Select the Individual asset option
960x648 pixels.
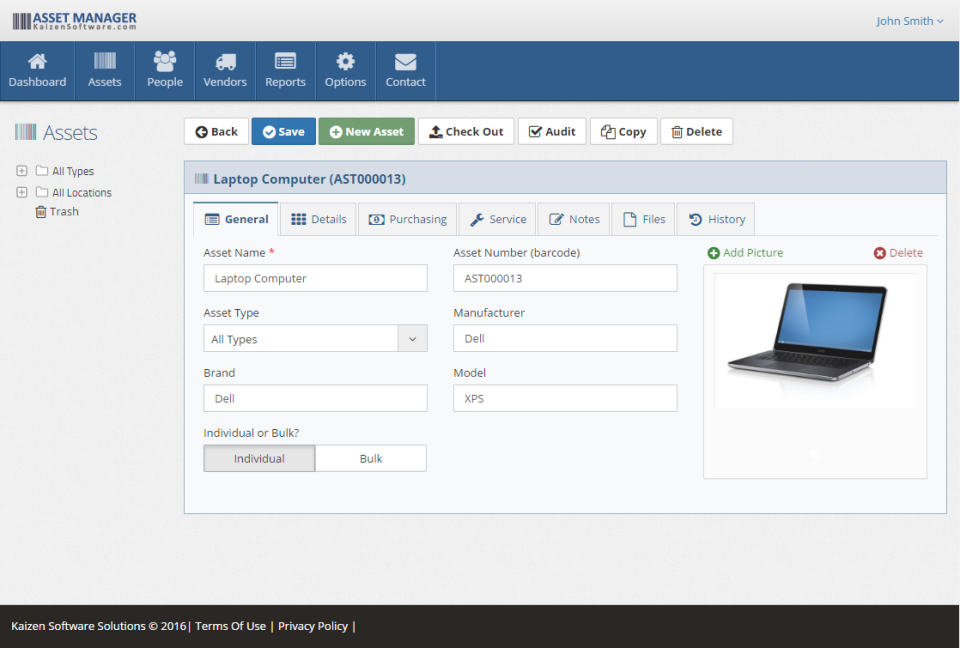click(259, 458)
